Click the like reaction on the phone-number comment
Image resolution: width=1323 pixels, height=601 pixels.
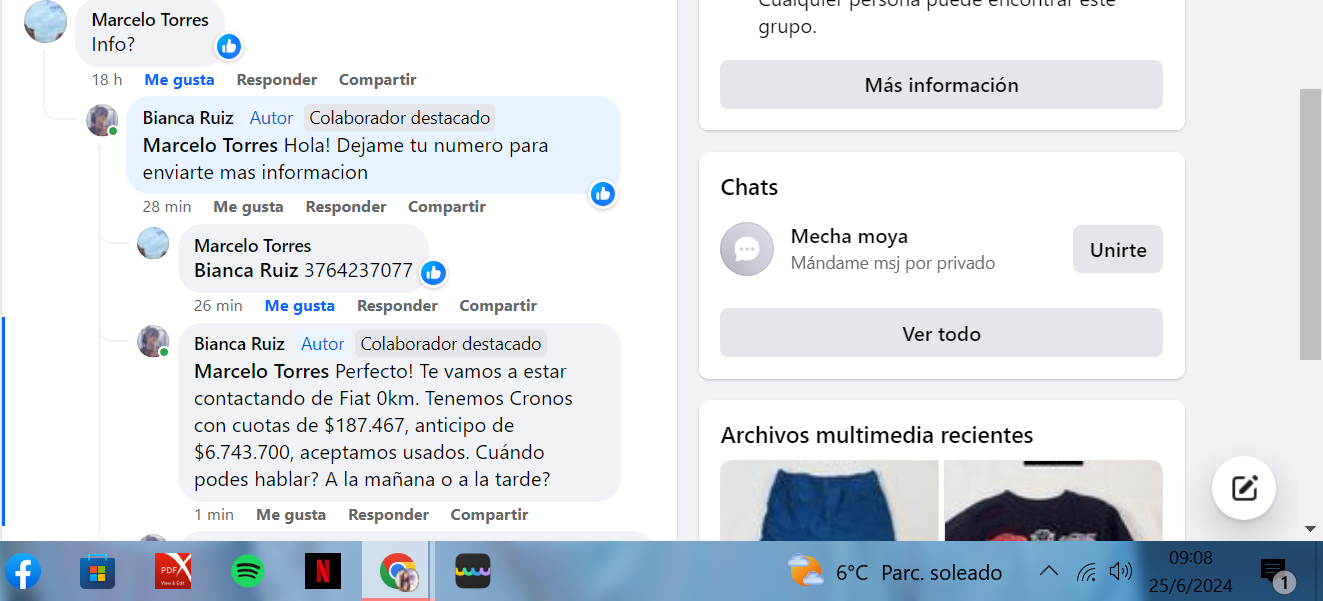[x=433, y=272]
